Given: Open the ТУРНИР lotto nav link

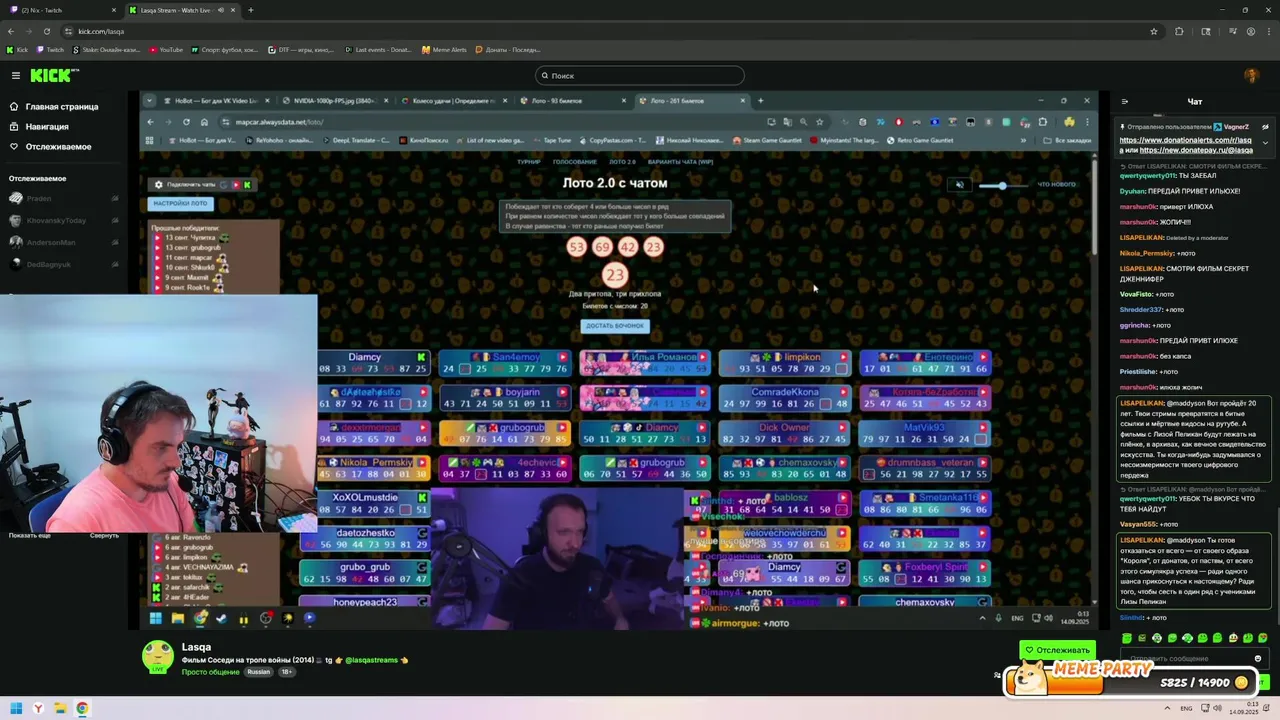Looking at the screenshot, I should [528, 162].
